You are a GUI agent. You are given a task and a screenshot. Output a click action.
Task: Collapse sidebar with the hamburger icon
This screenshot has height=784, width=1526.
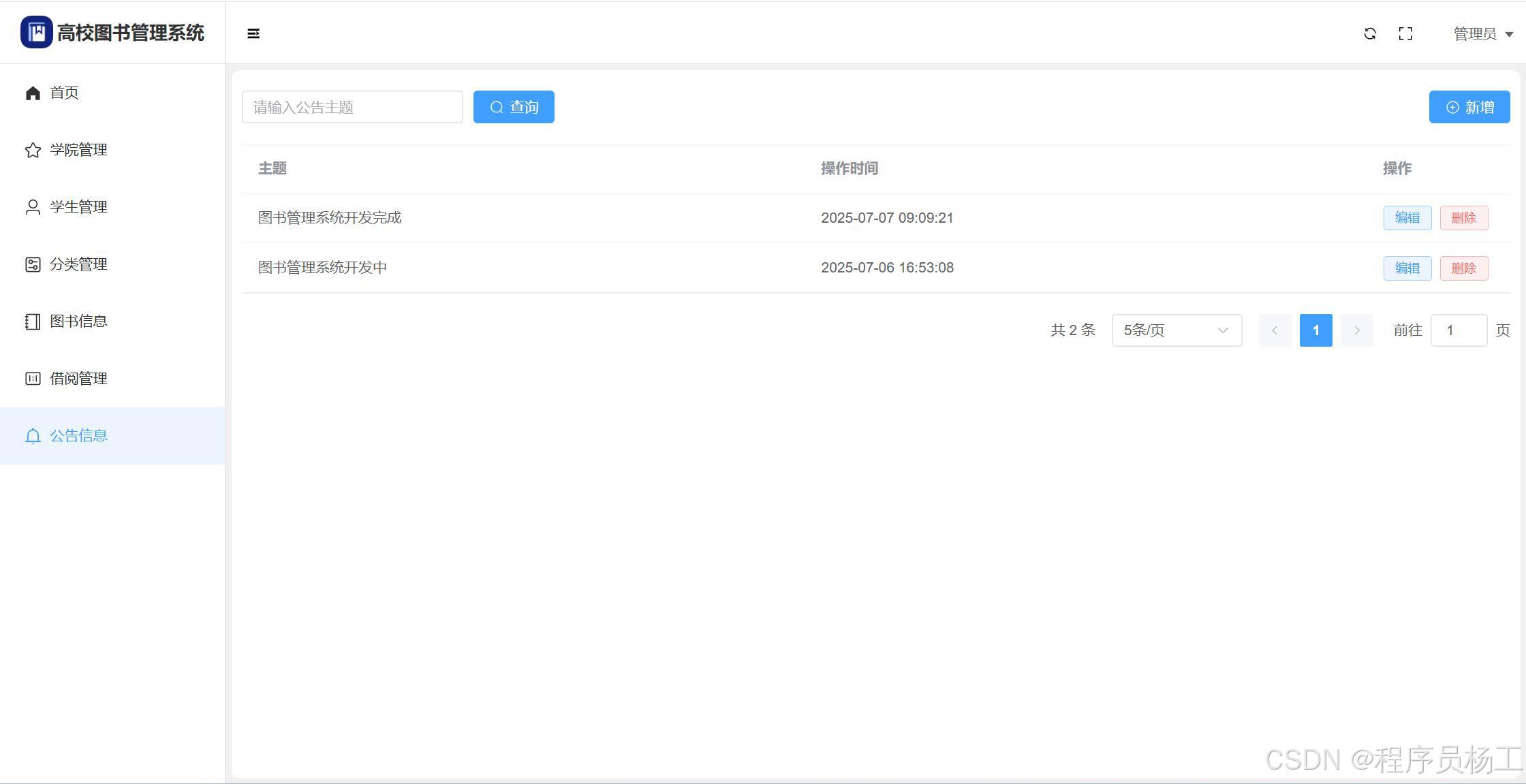point(253,33)
